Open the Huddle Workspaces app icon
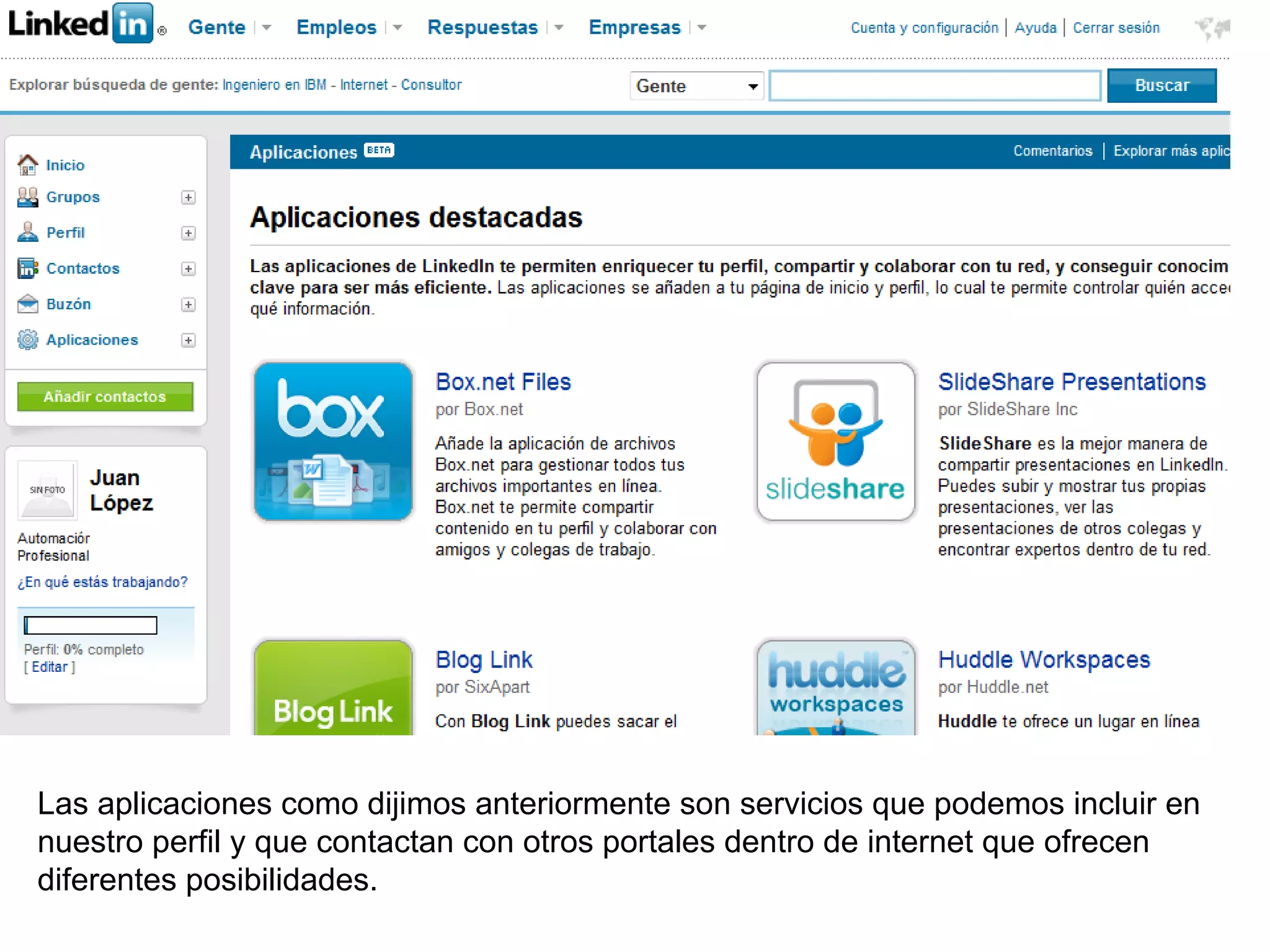 [835, 688]
